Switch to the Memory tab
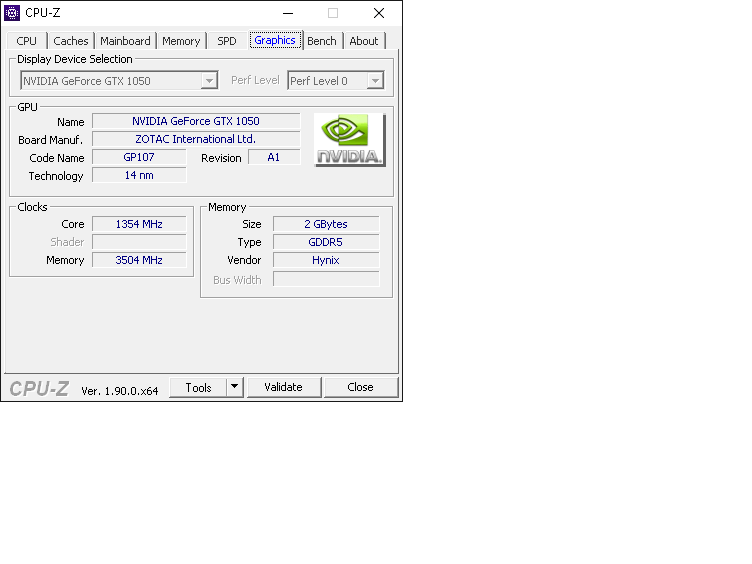Image resolution: width=752 pixels, height=564 pixels. pos(181,41)
